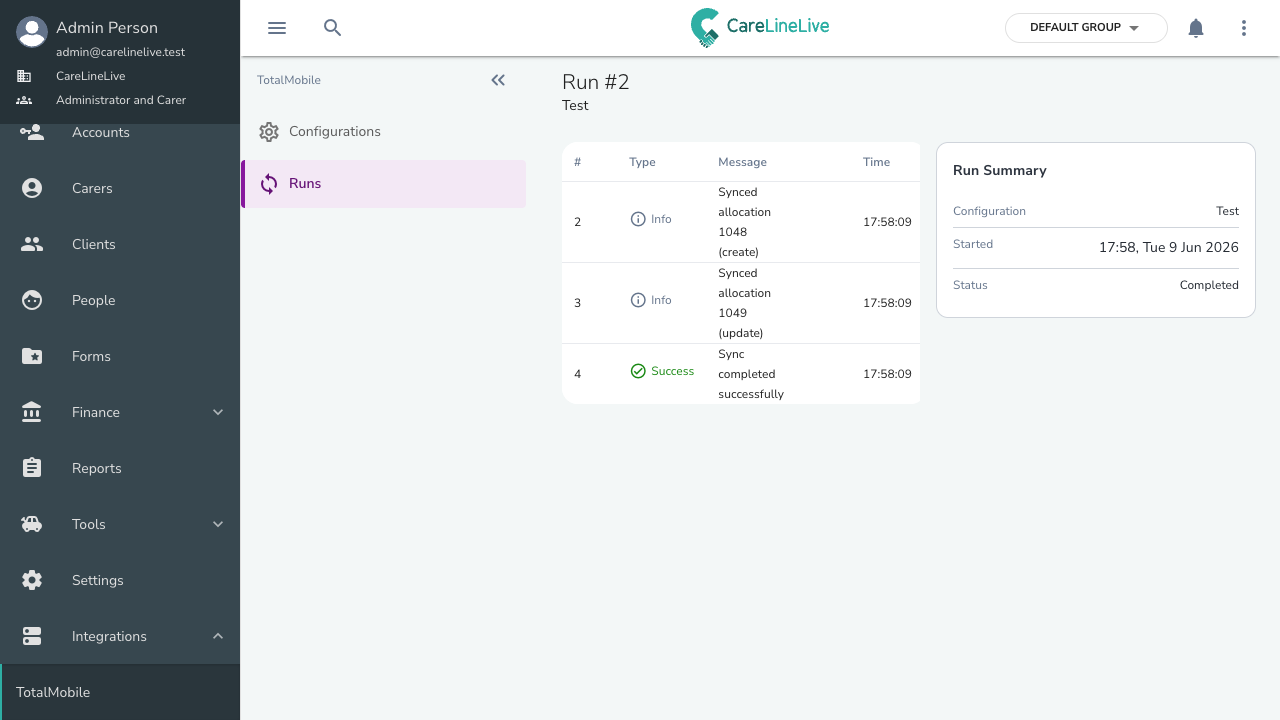Open the DEFAULT GROUP dropdown
Screen dimensions: 1280x720
click(x=1086, y=28)
